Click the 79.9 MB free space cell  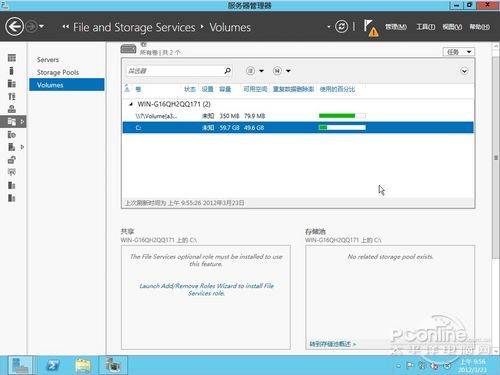tap(255, 116)
